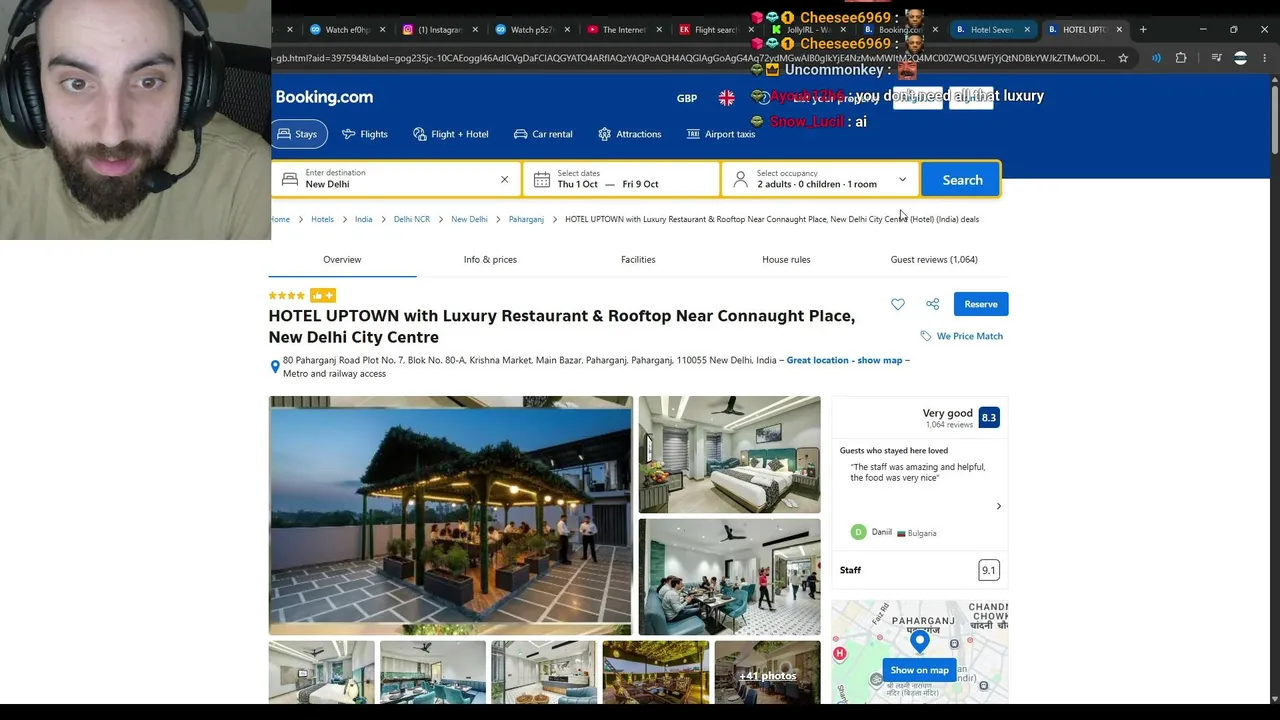Close the Flight search browser tab
The width and height of the screenshot is (1280, 720).
(x=751, y=30)
